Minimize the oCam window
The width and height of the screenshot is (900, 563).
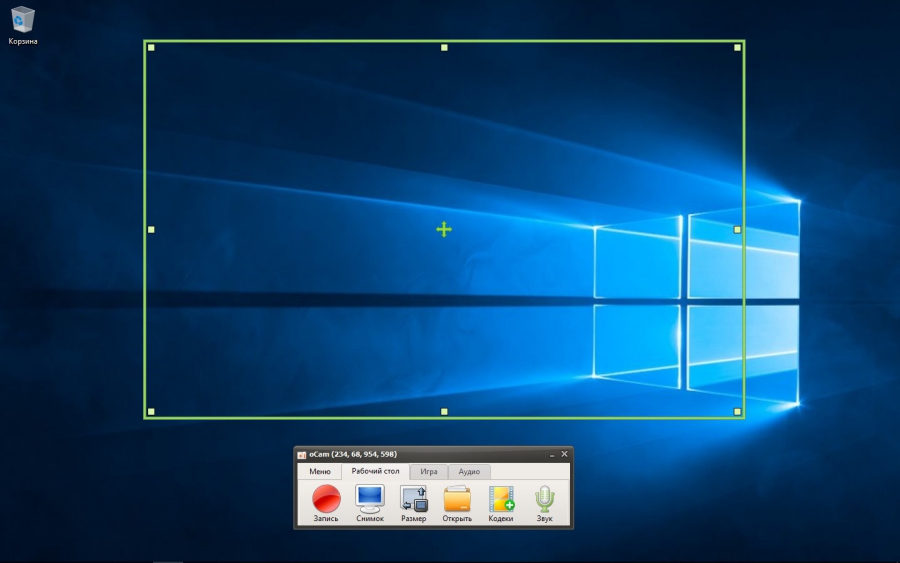coord(551,454)
